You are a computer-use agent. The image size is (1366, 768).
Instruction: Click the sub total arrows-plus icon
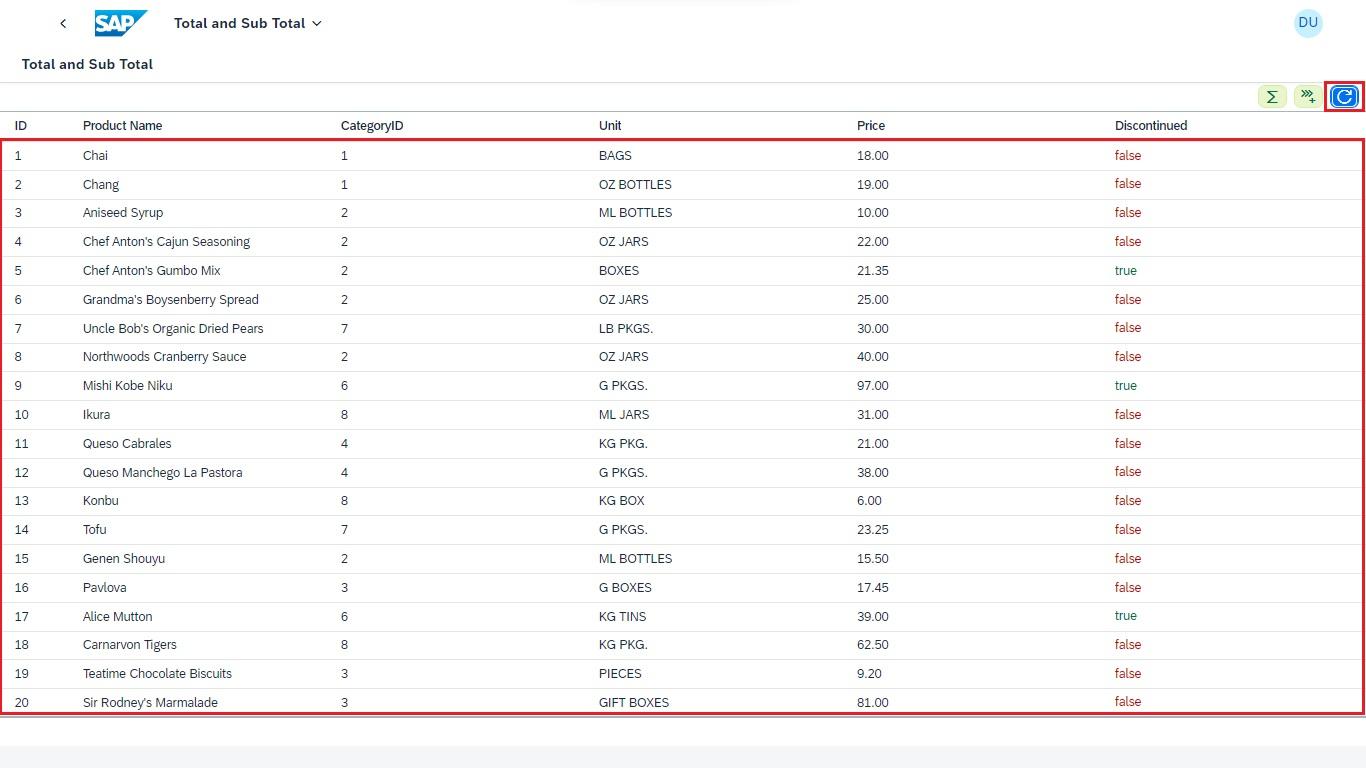coord(1308,97)
